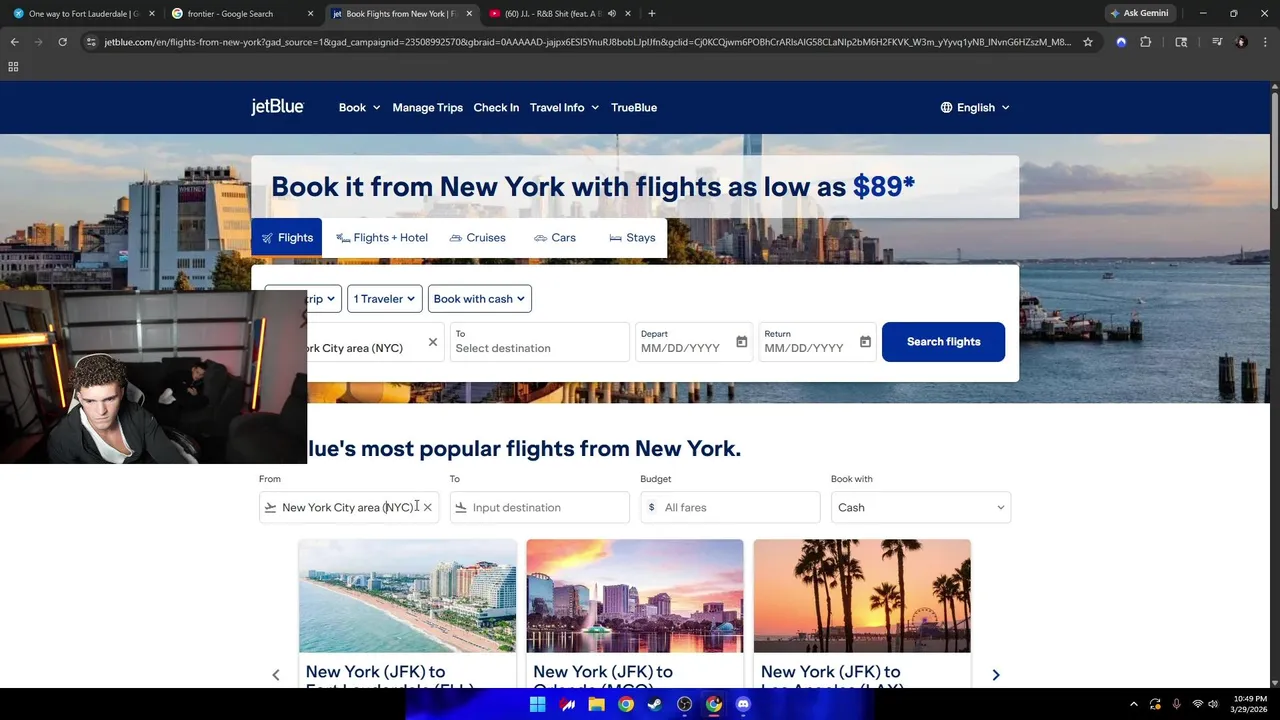
Task: Open the Book with cash dropdown
Action: 479,299
